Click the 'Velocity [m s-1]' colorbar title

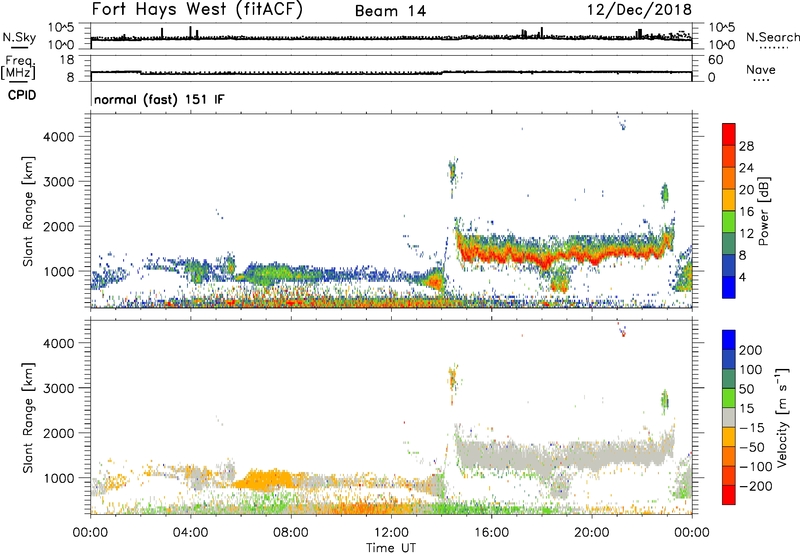tap(781, 417)
